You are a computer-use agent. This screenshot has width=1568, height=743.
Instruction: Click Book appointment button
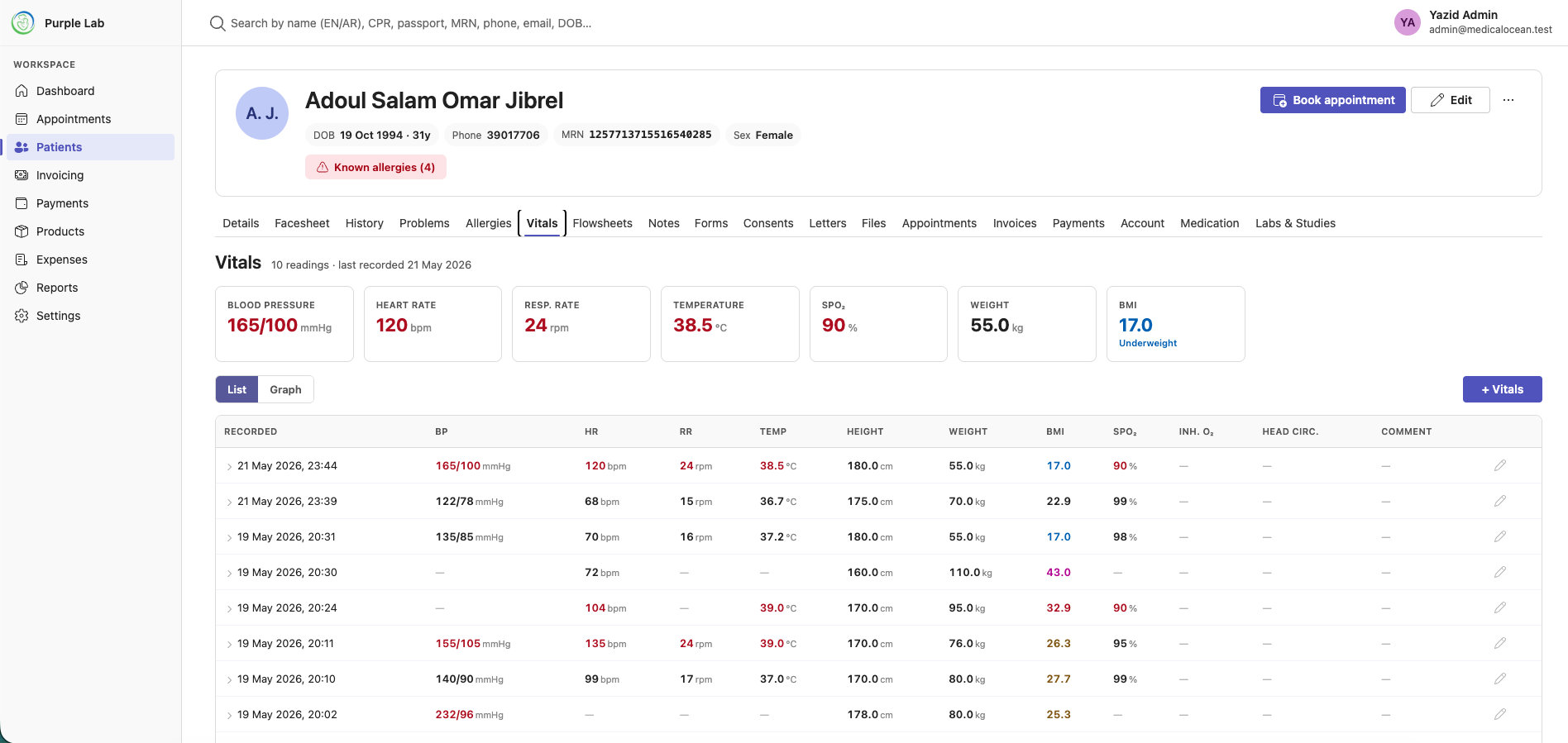1333,100
